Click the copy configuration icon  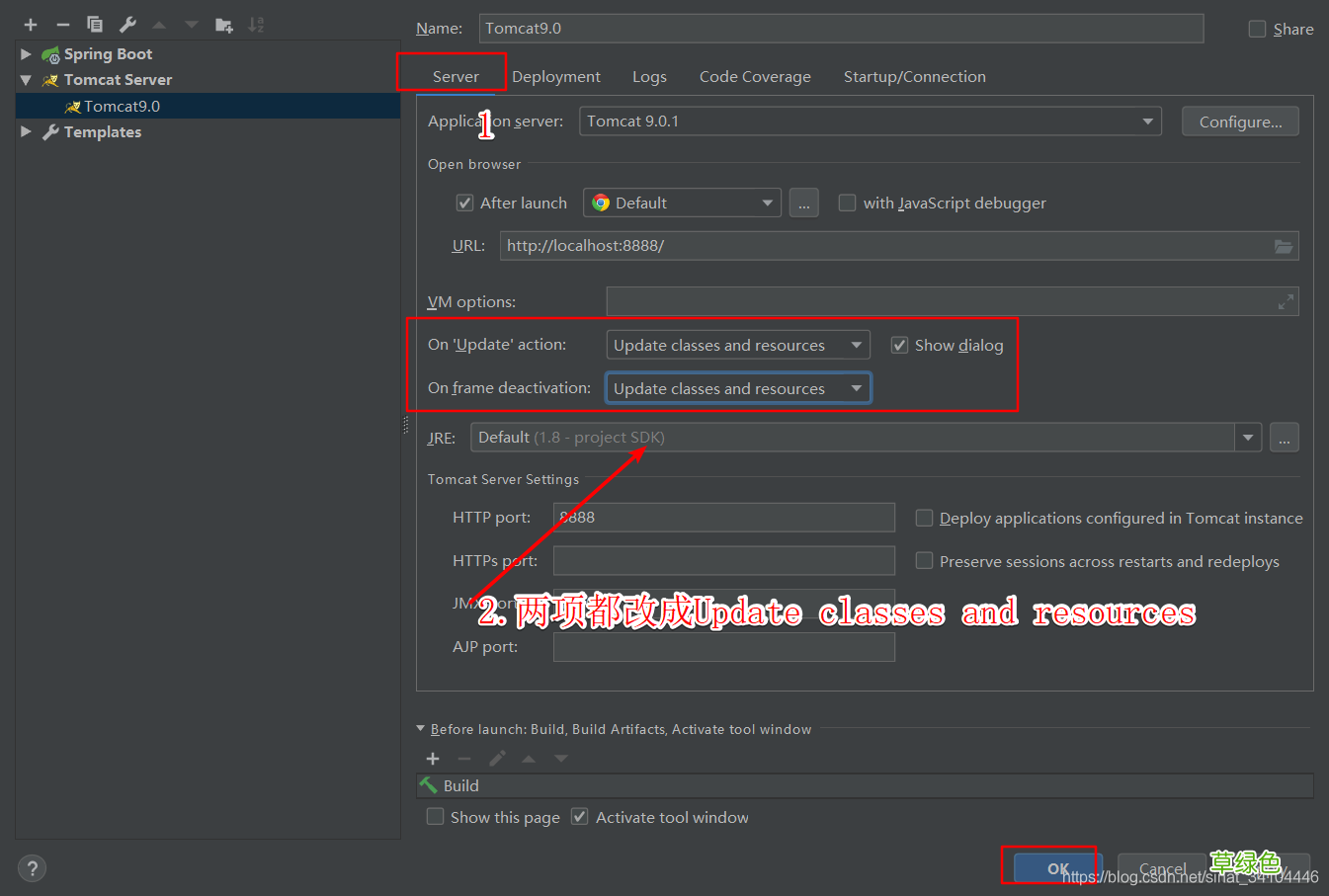[94, 24]
